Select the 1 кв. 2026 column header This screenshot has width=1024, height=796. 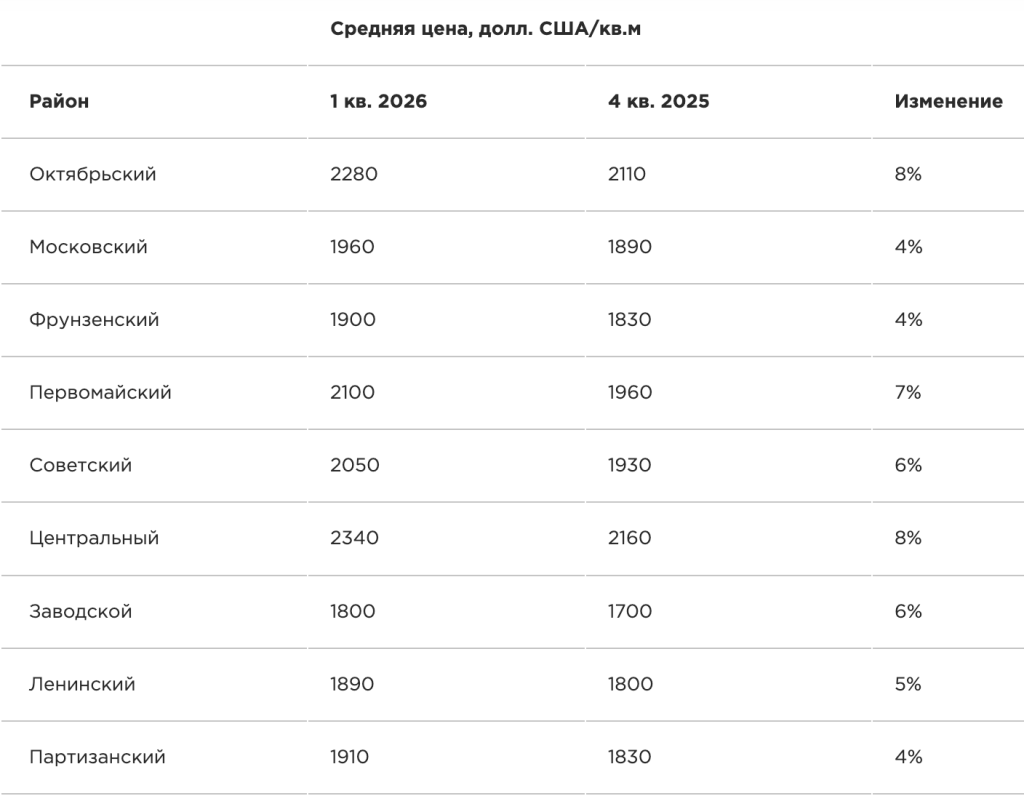point(378,101)
